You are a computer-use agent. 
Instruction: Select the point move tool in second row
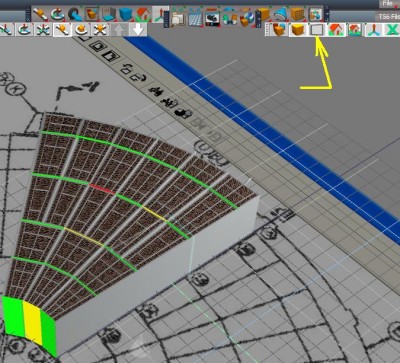pos(6,30)
